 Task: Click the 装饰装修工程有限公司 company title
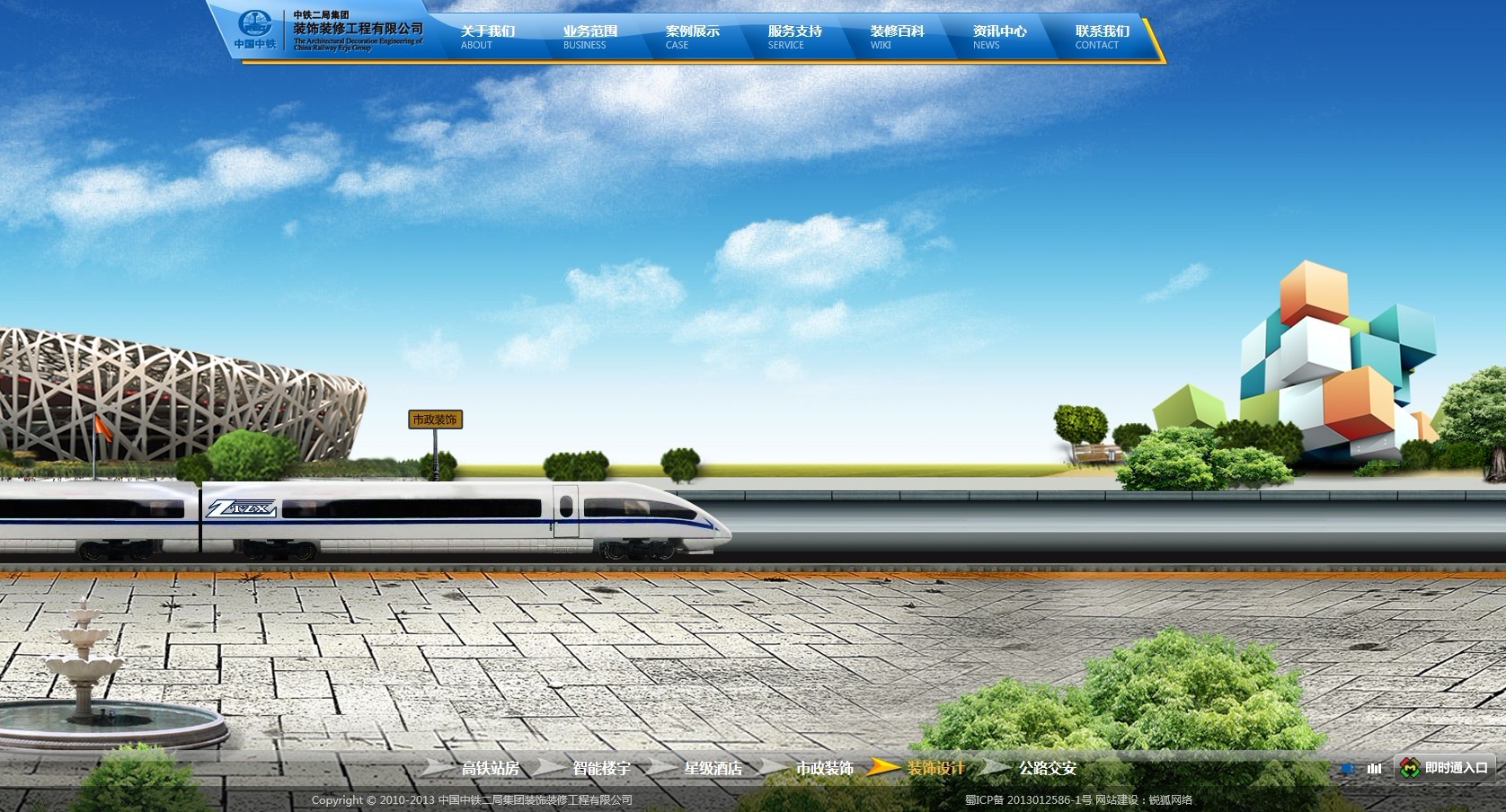[x=358, y=30]
